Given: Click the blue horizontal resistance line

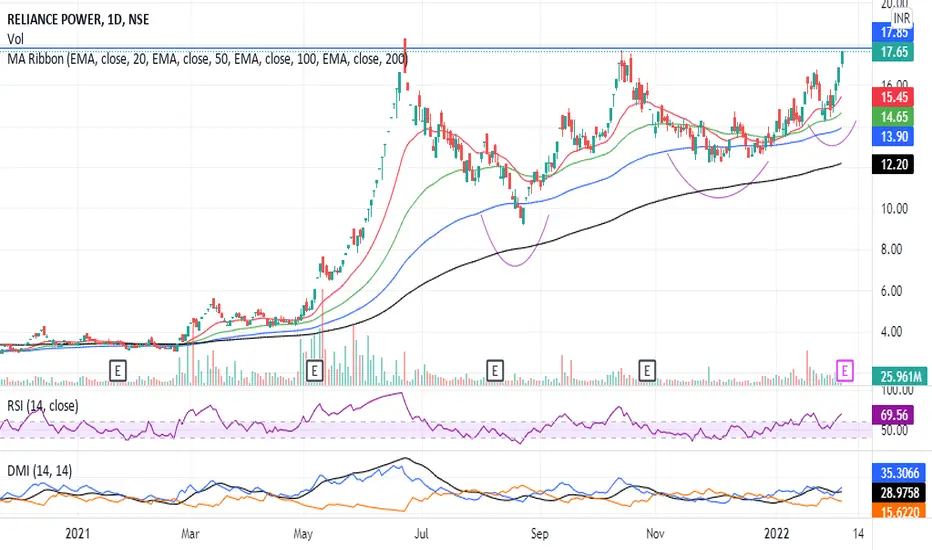Looking at the screenshot, I should tap(436, 48).
